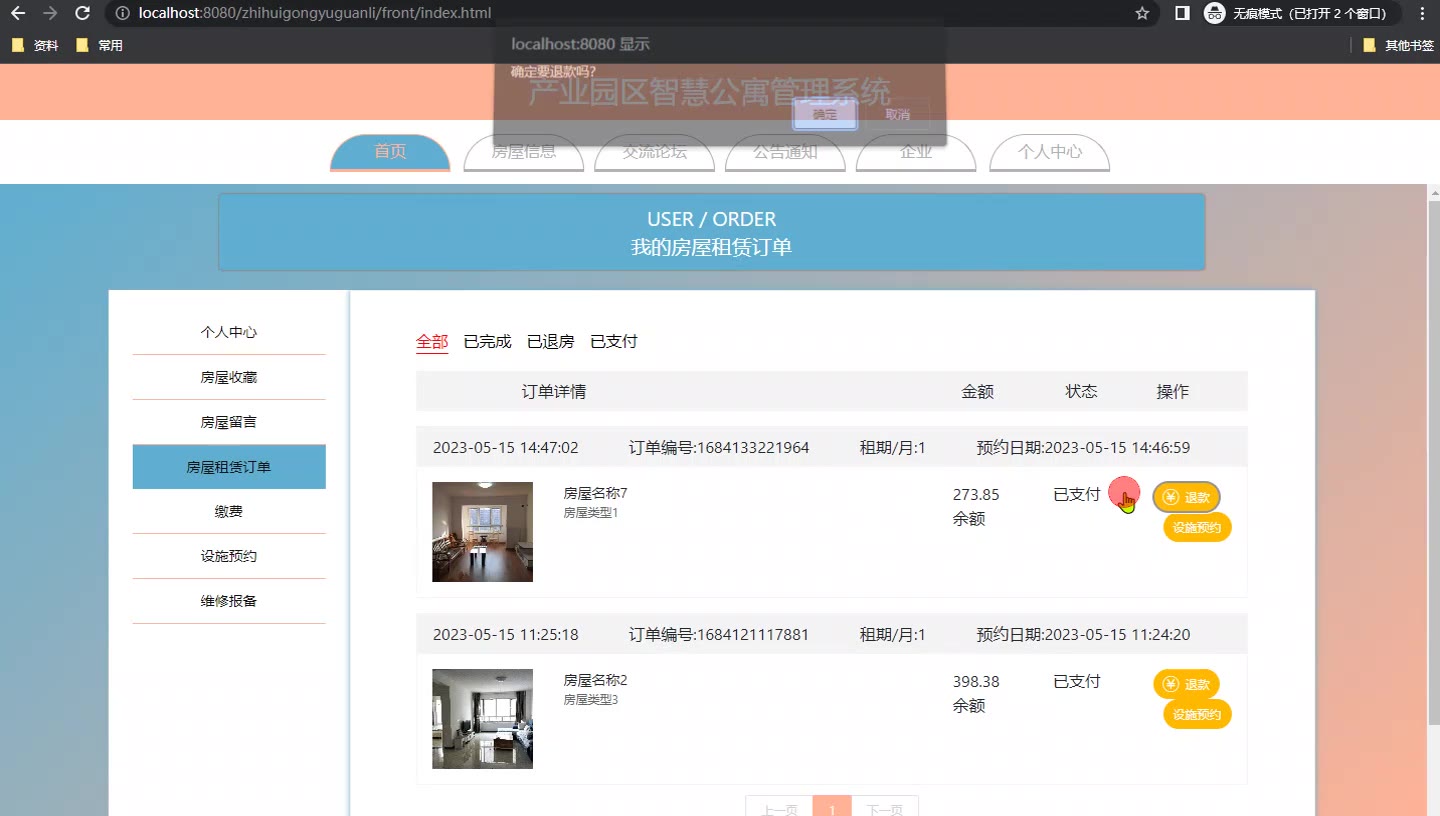Click the forward navigation arrow

click(x=50, y=13)
